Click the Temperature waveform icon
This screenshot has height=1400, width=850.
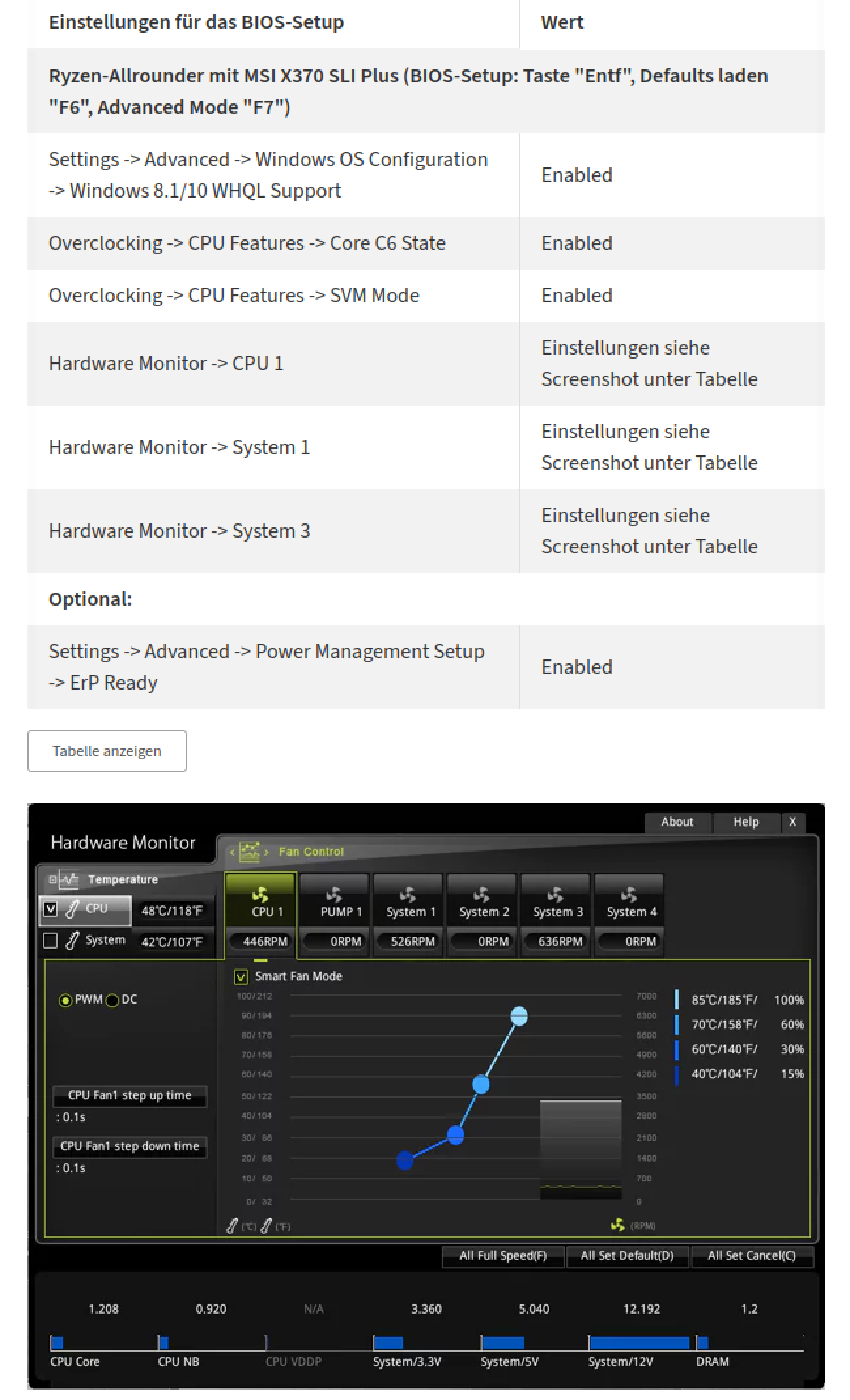click(69, 879)
